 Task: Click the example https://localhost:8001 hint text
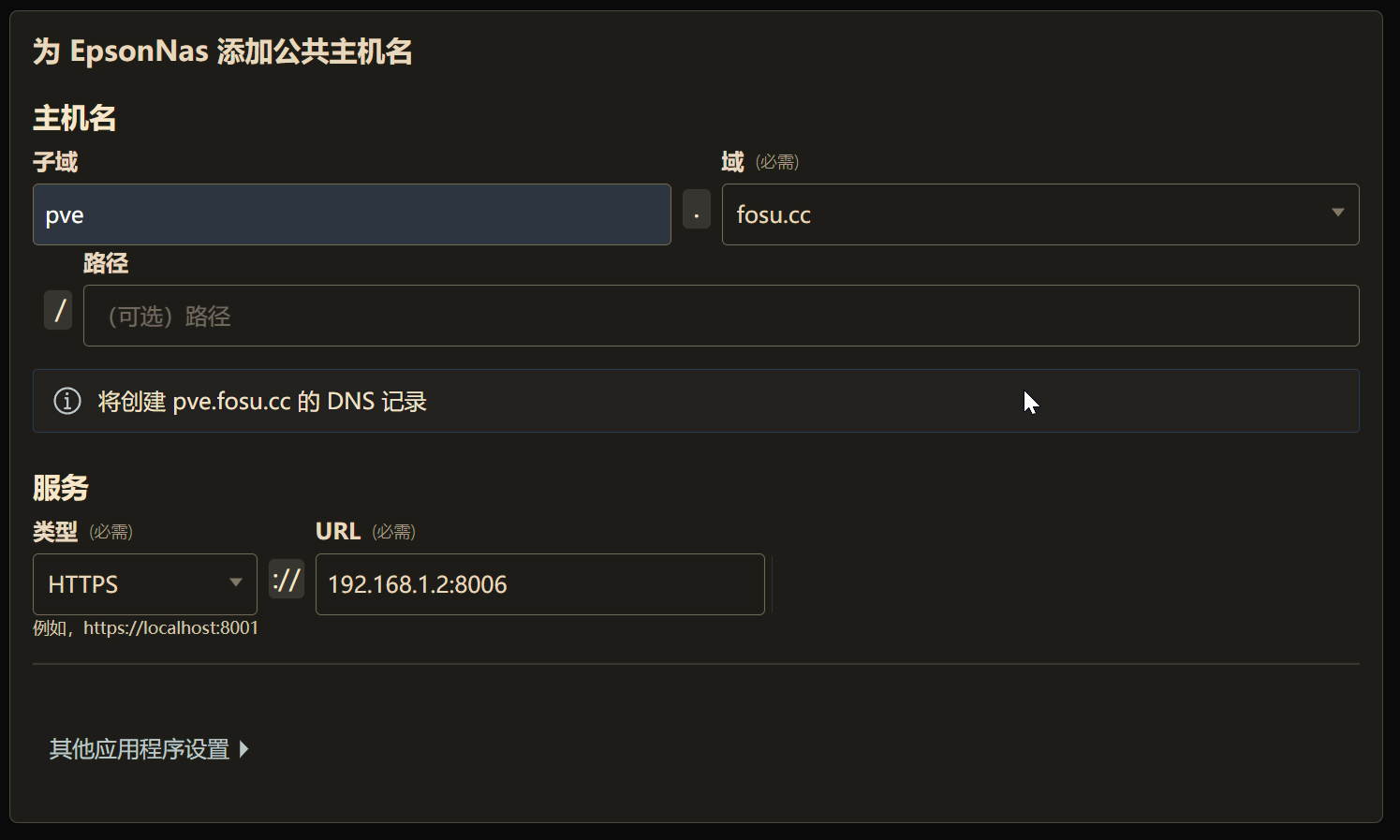click(145, 627)
